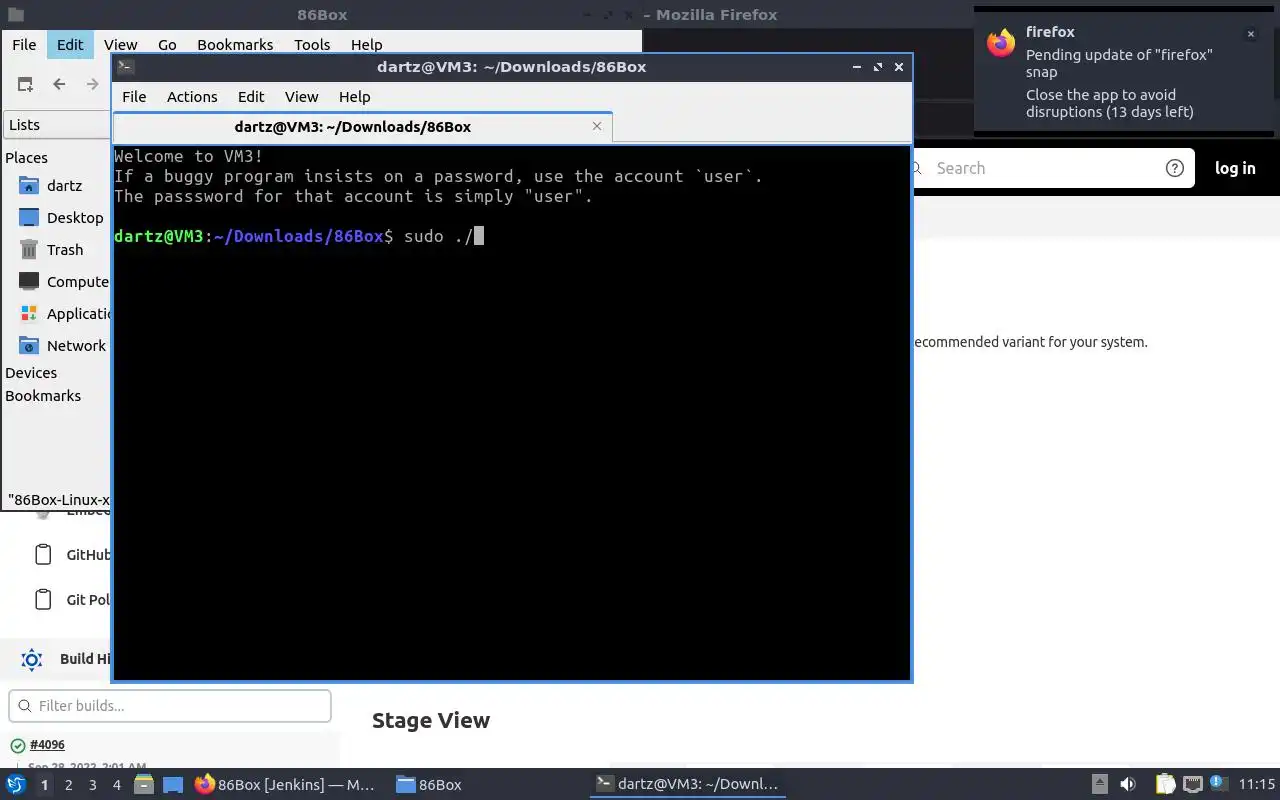Screen dimensions: 1280x800
Task: Open Computer in Places sidebar
Action: click(64, 282)
